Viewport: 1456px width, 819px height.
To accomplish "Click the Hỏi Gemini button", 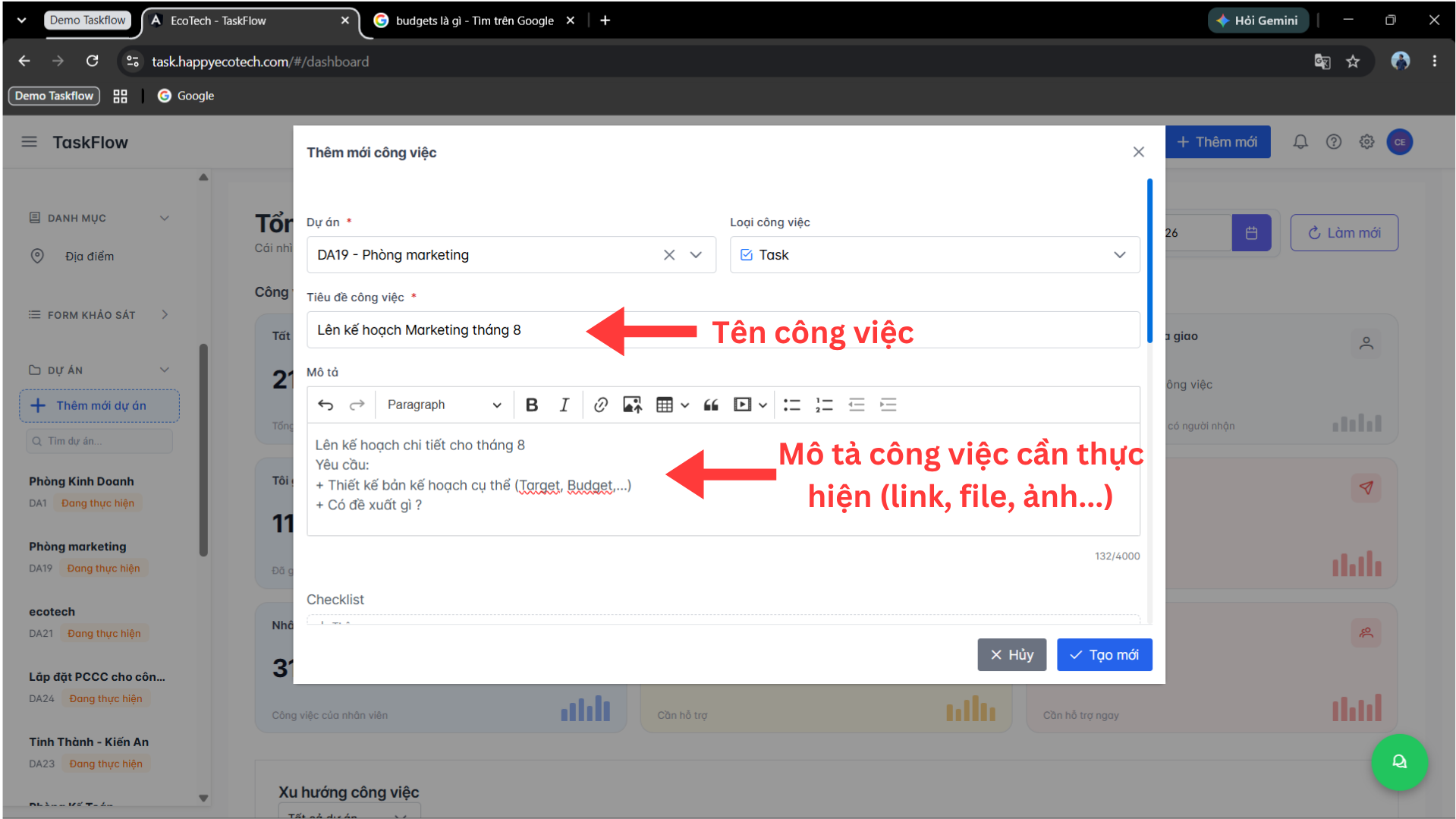I will (1258, 20).
